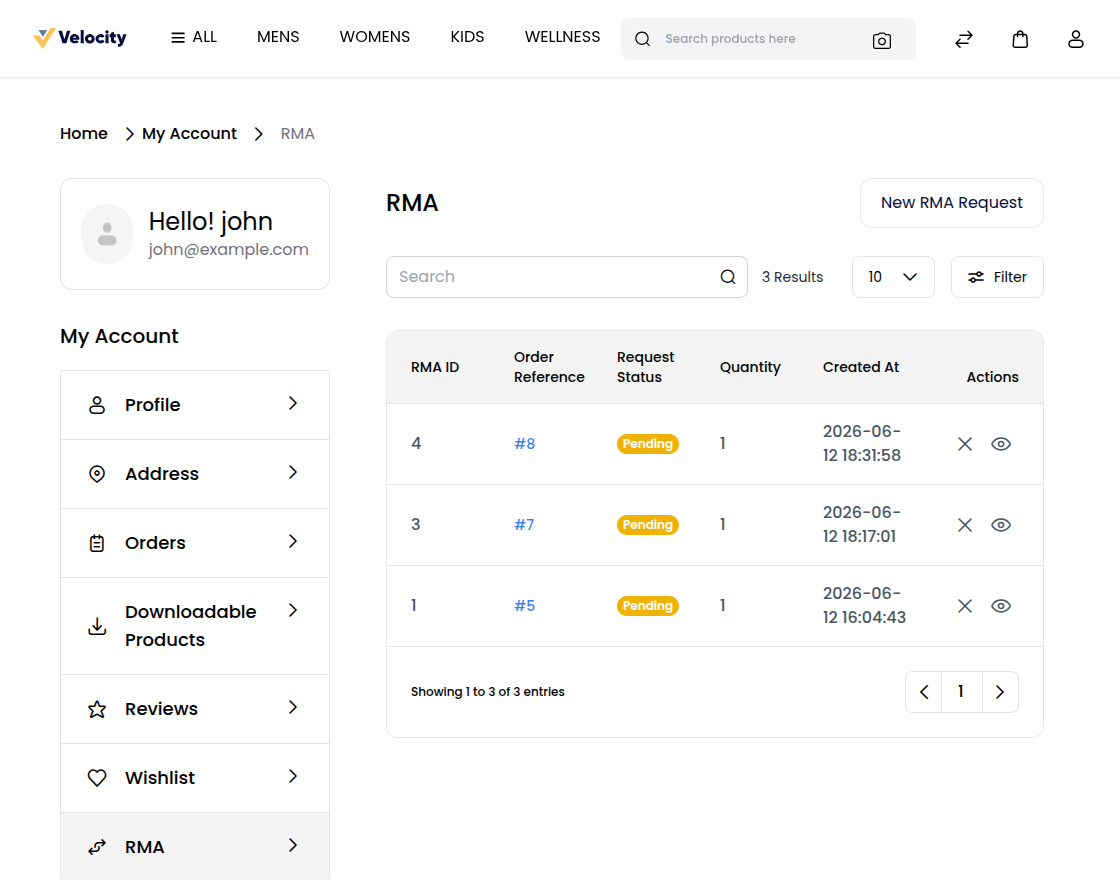Click the Velocity logo
The width and height of the screenshot is (1120, 880).
(80, 38)
